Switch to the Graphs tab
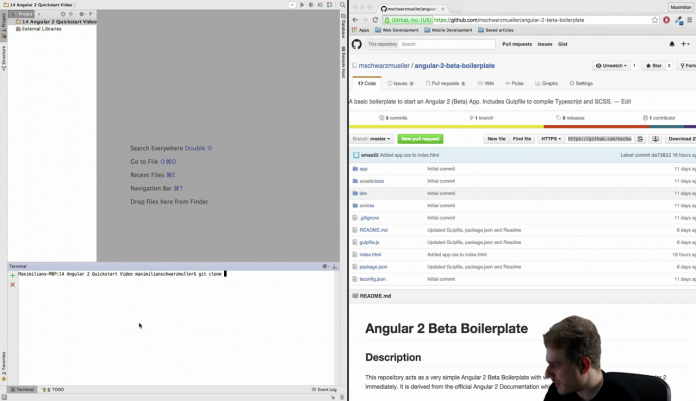Image resolution: width=696 pixels, height=401 pixels. [x=546, y=83]
